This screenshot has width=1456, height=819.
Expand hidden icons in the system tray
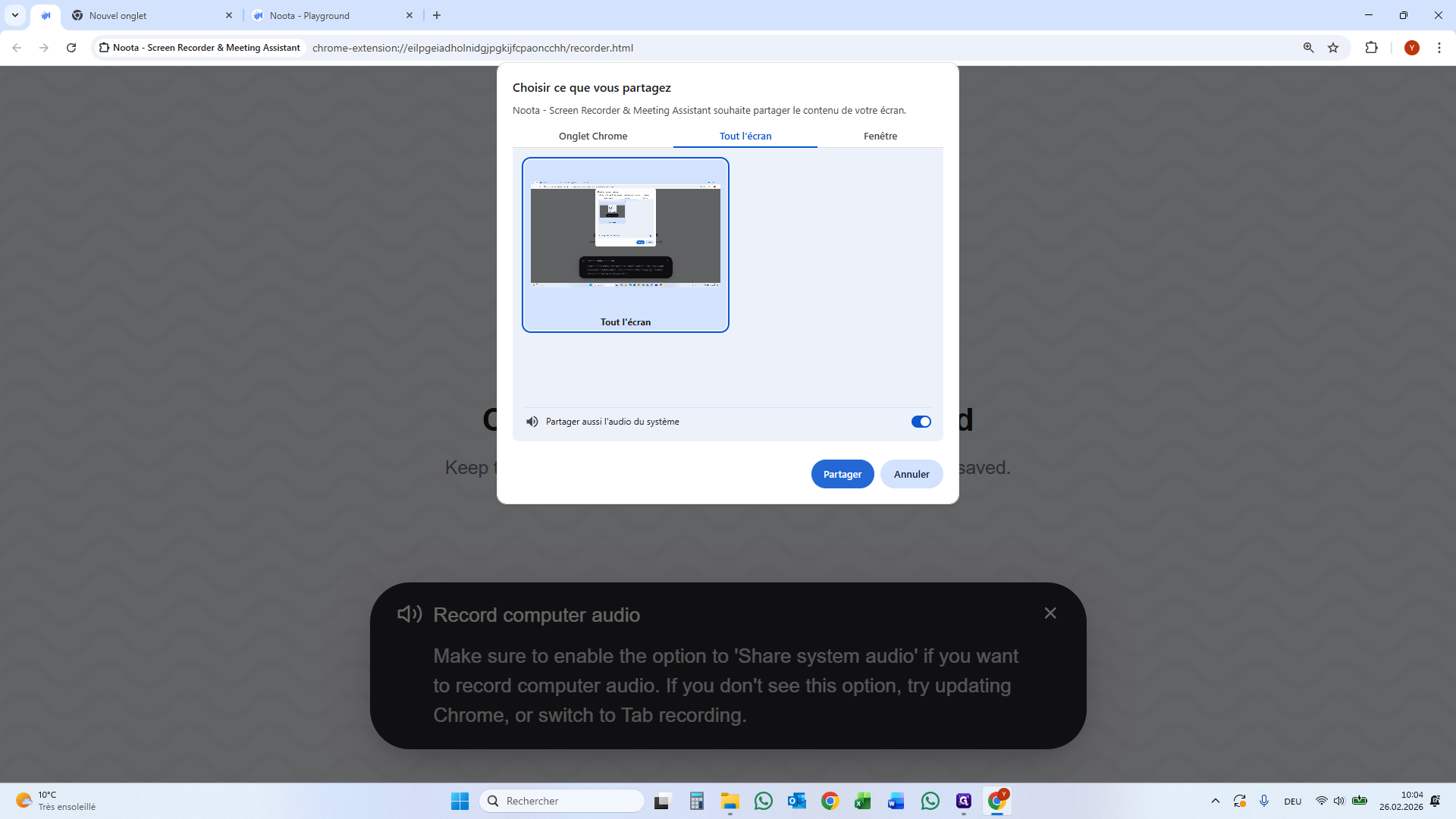coord(1214,801)
